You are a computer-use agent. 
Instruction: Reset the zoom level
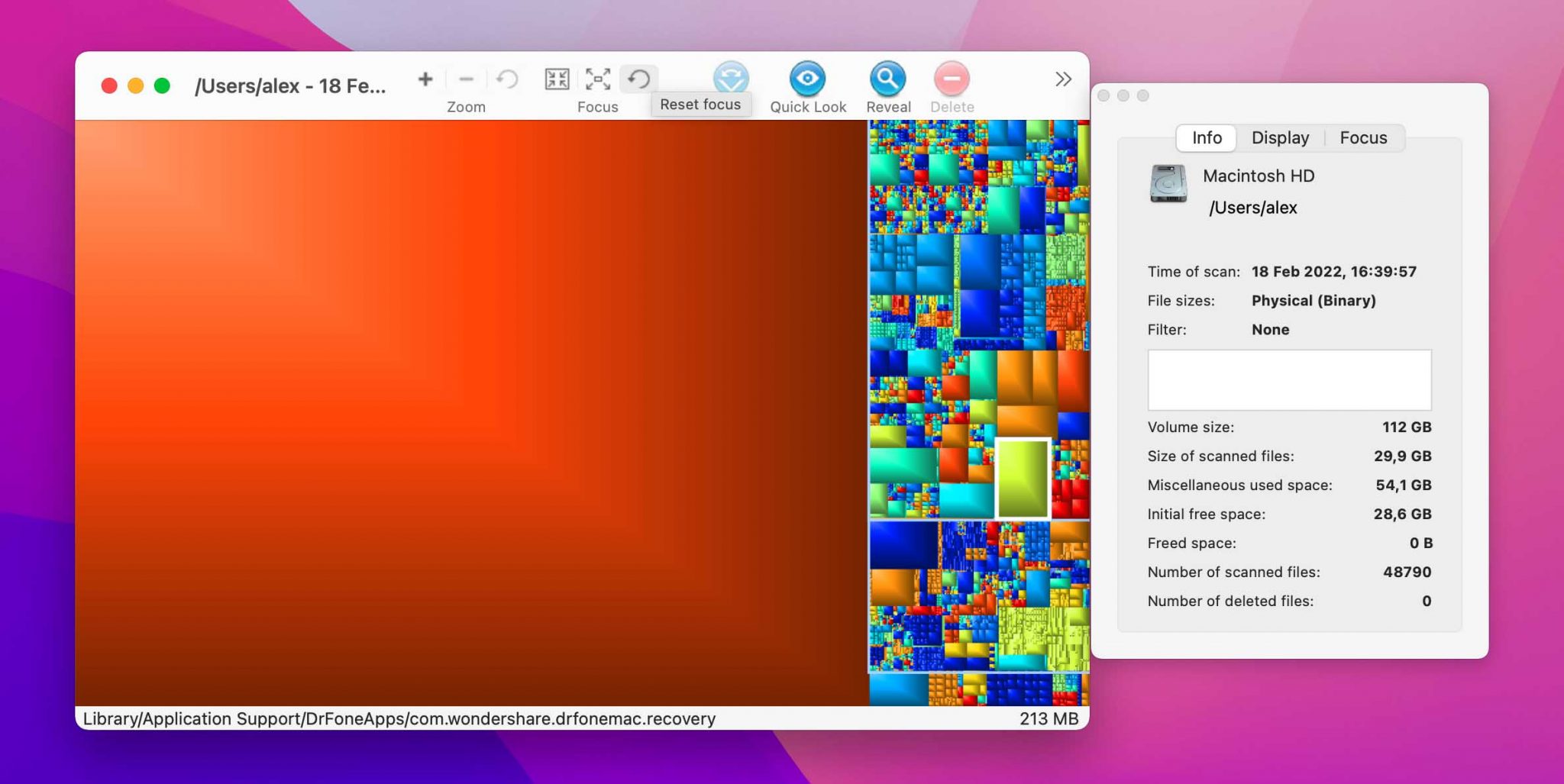point(507,79)
